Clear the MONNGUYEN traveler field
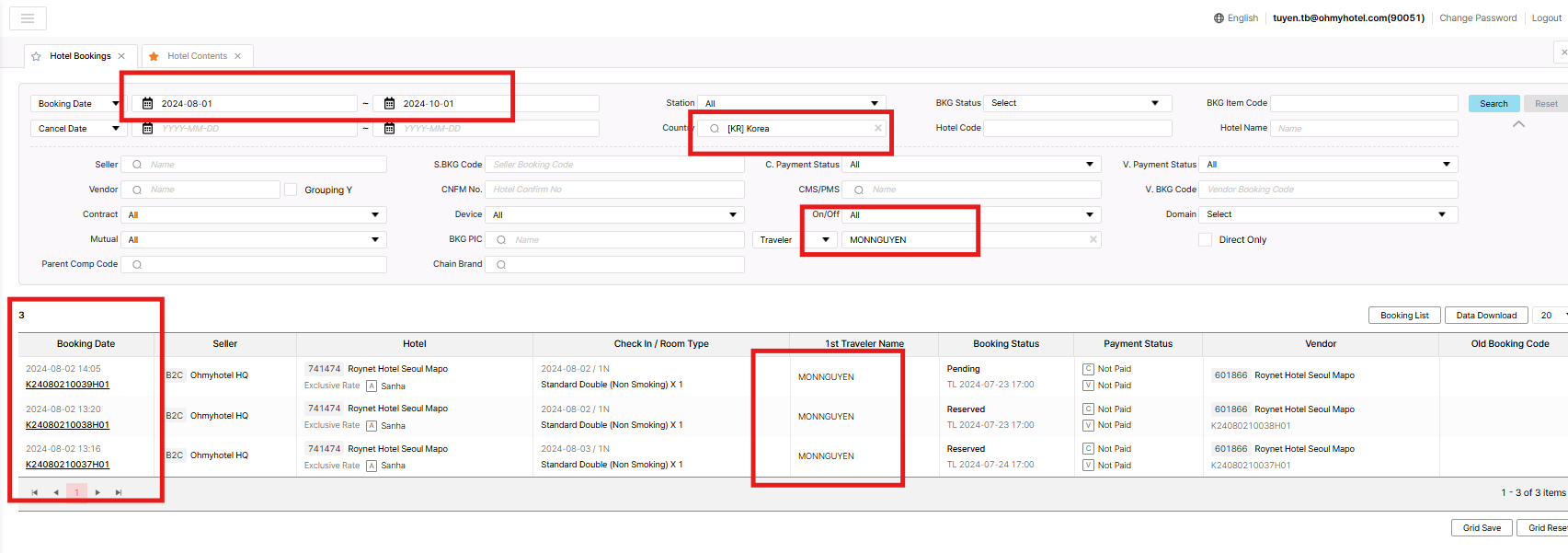This screenshot has width=1568, height=553. pyautogui.click(x=1093, y=239)
